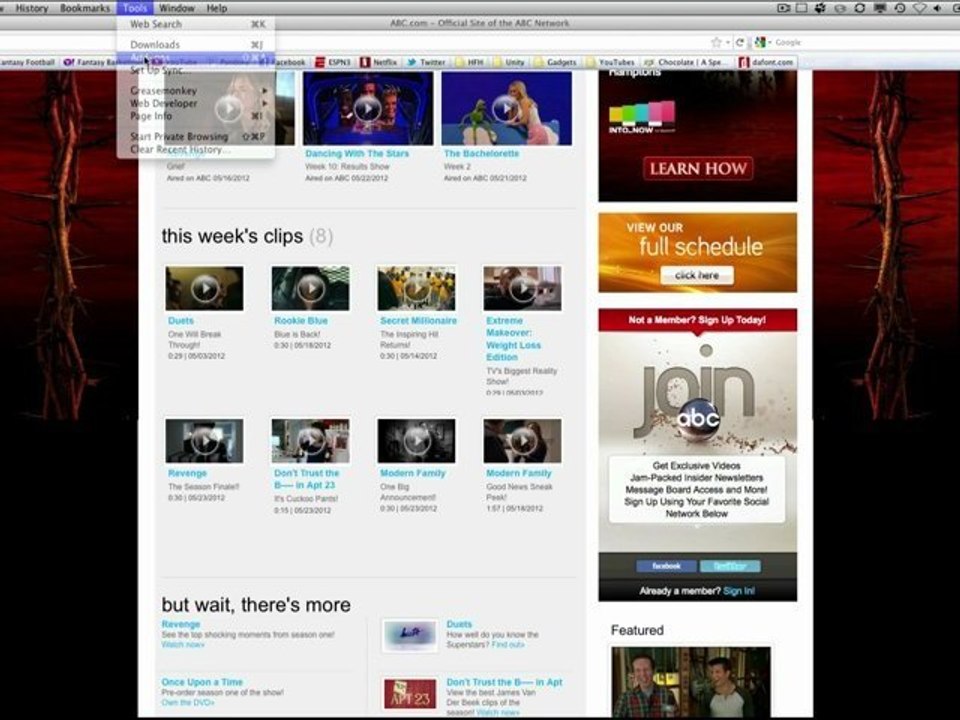This screenshot has width=960, height=720.
Task: Close the open Tools menu
Action: click(135, 8)
